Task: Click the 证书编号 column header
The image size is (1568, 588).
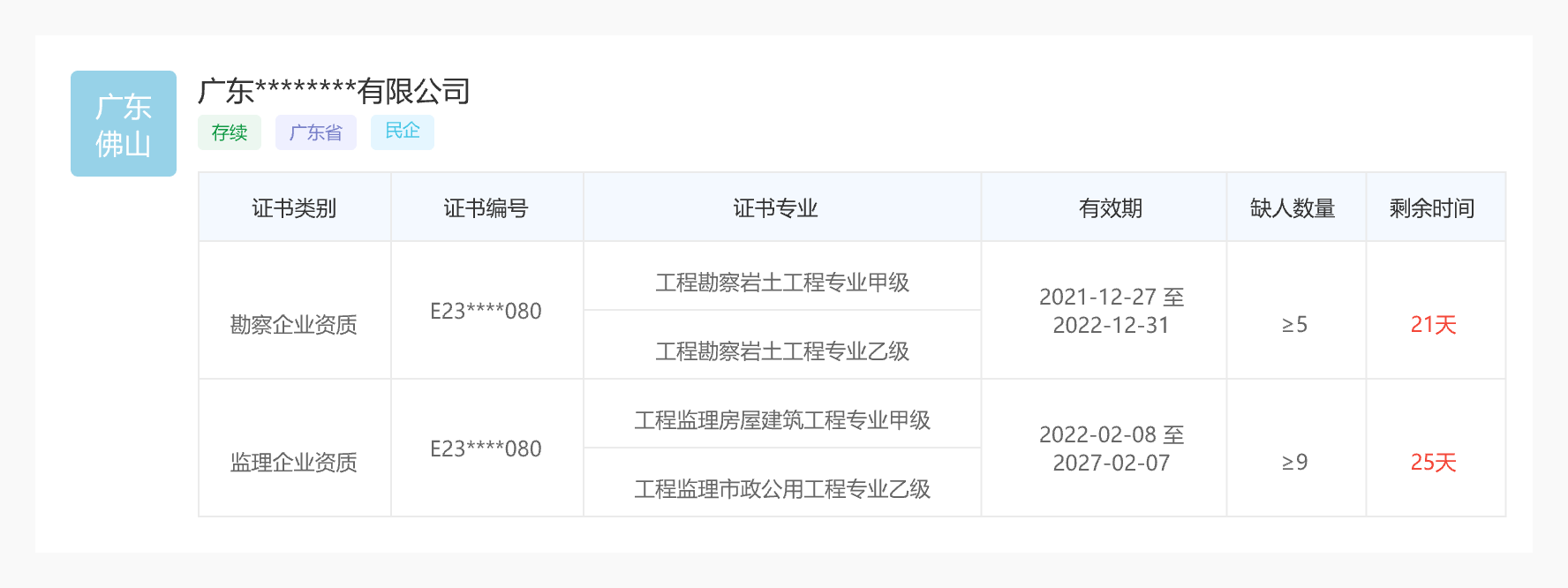Action: [486, 208]
